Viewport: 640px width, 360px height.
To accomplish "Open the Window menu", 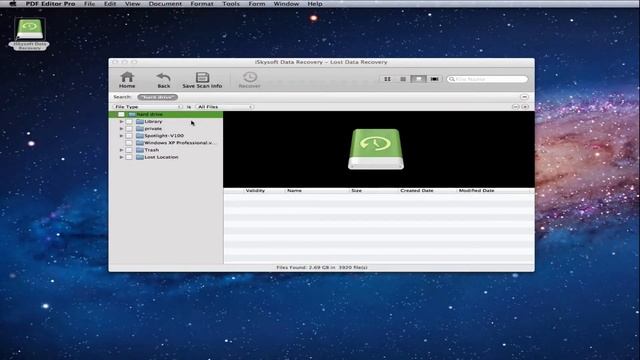I will click(286, 4).
